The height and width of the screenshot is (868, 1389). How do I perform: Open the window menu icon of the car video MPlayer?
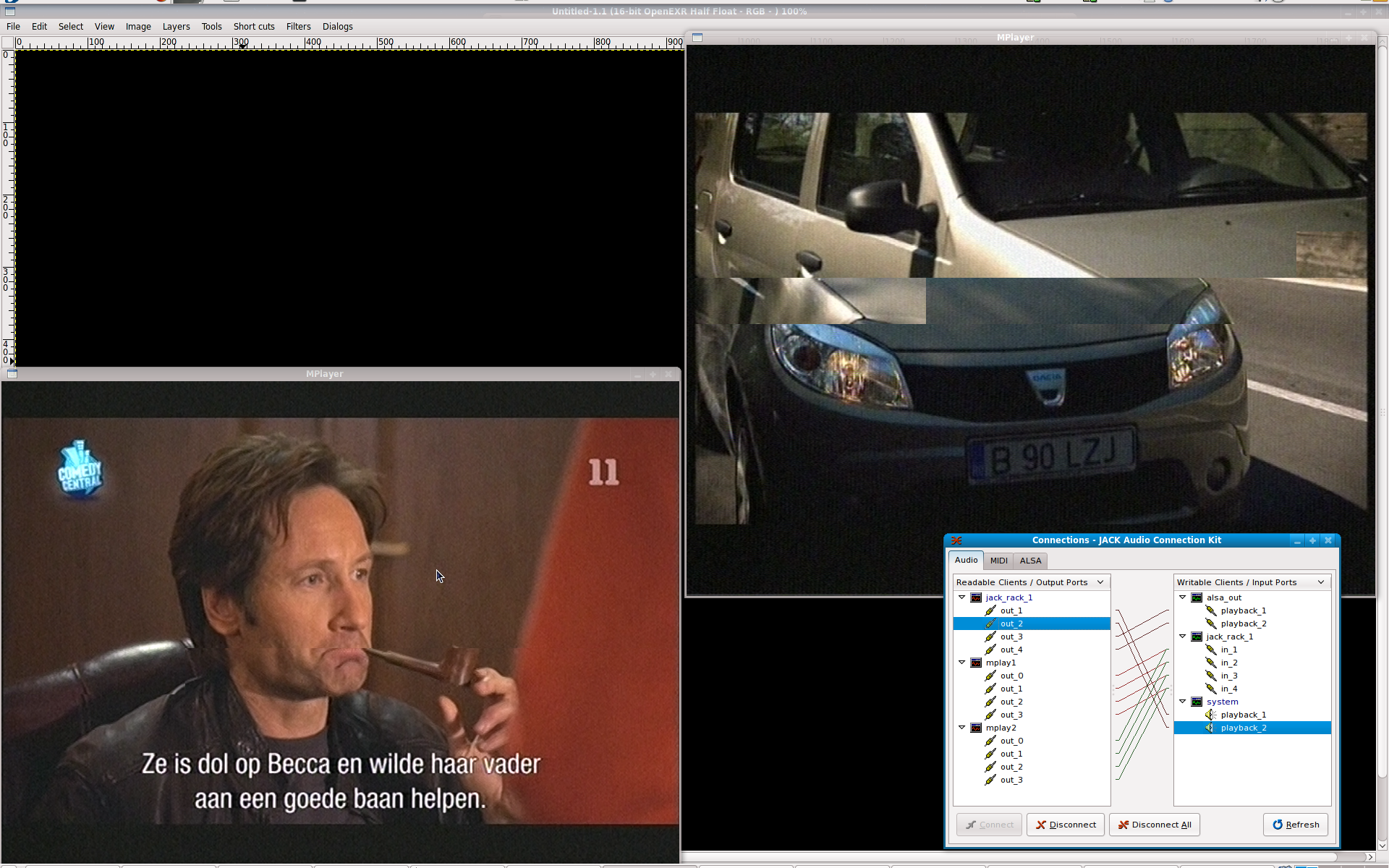pyautogui.click(x=697, y=38)
